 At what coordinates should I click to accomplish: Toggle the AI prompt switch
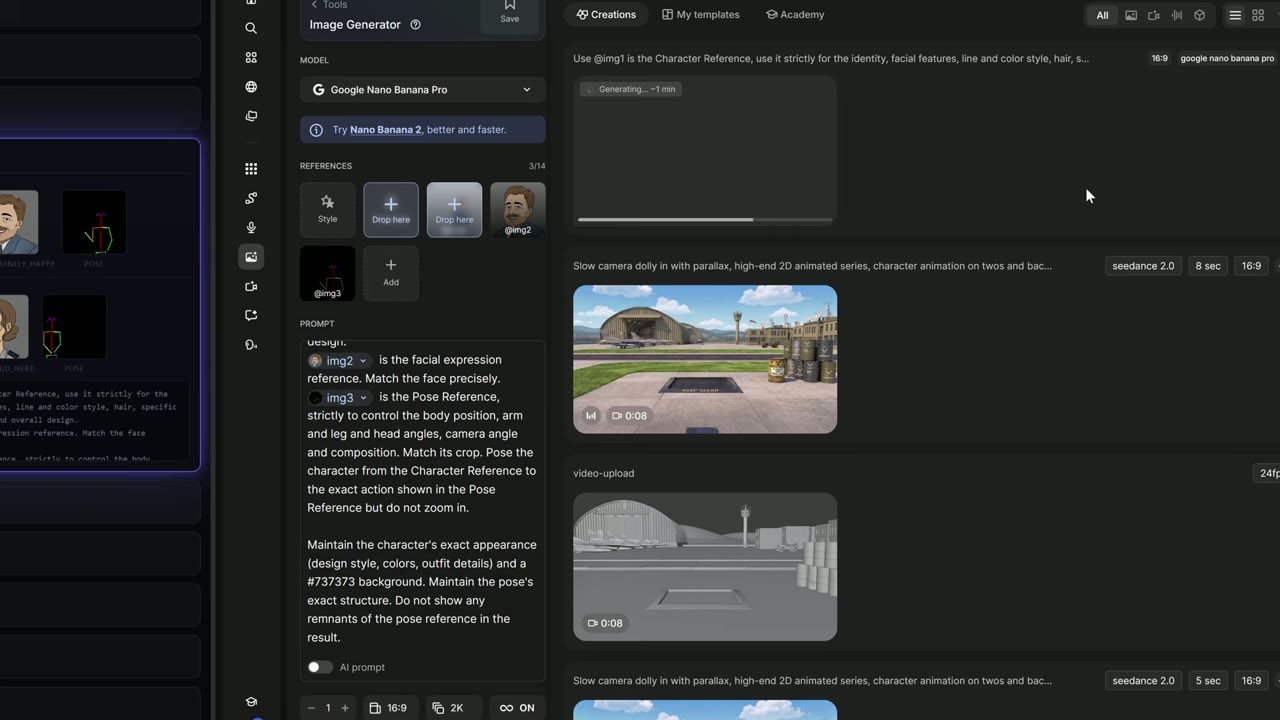(320, 667)
